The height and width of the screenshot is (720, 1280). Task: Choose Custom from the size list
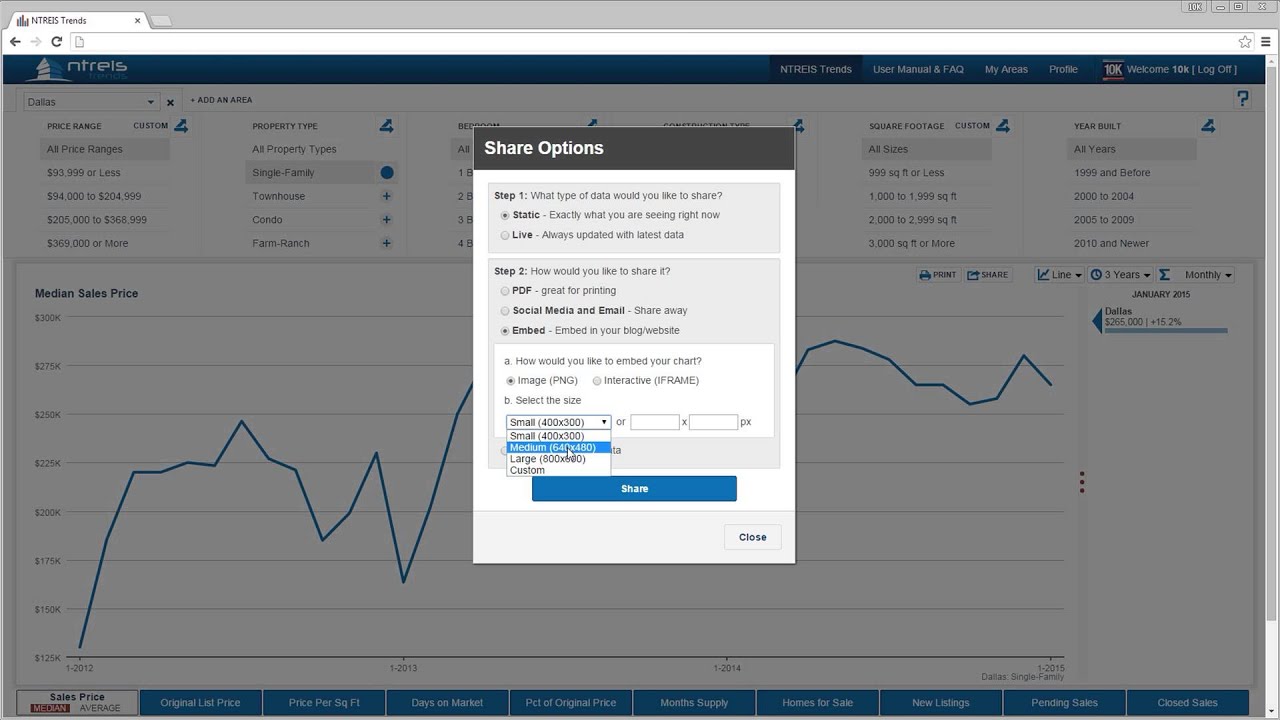coord(558,470)
